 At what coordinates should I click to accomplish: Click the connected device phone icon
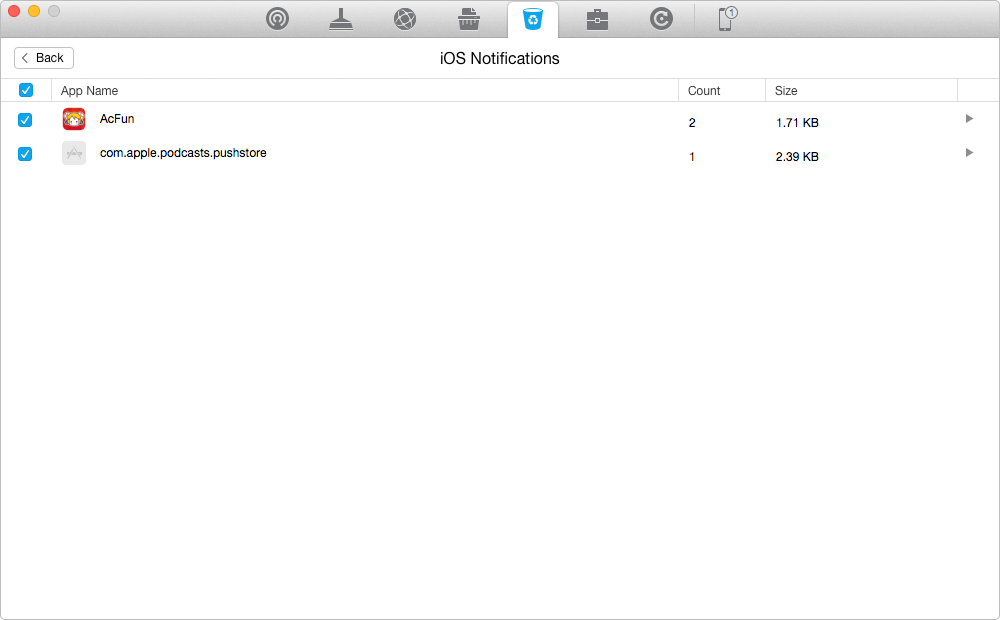tap(727, 18)
